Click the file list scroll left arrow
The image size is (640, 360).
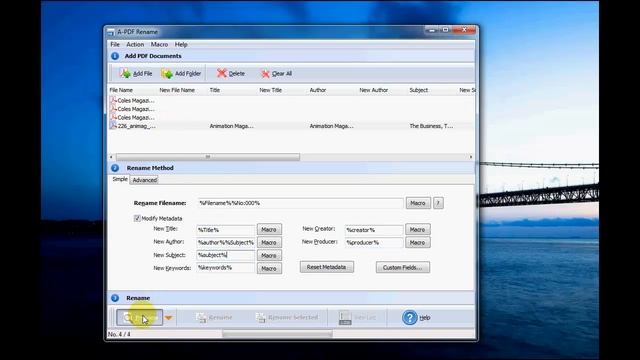pos(111,157)
